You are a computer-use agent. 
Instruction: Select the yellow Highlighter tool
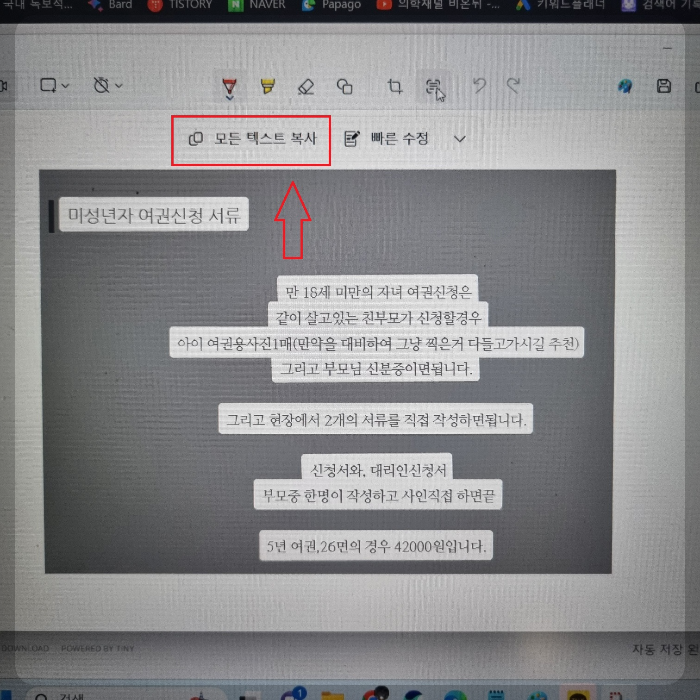click(267, 86)
